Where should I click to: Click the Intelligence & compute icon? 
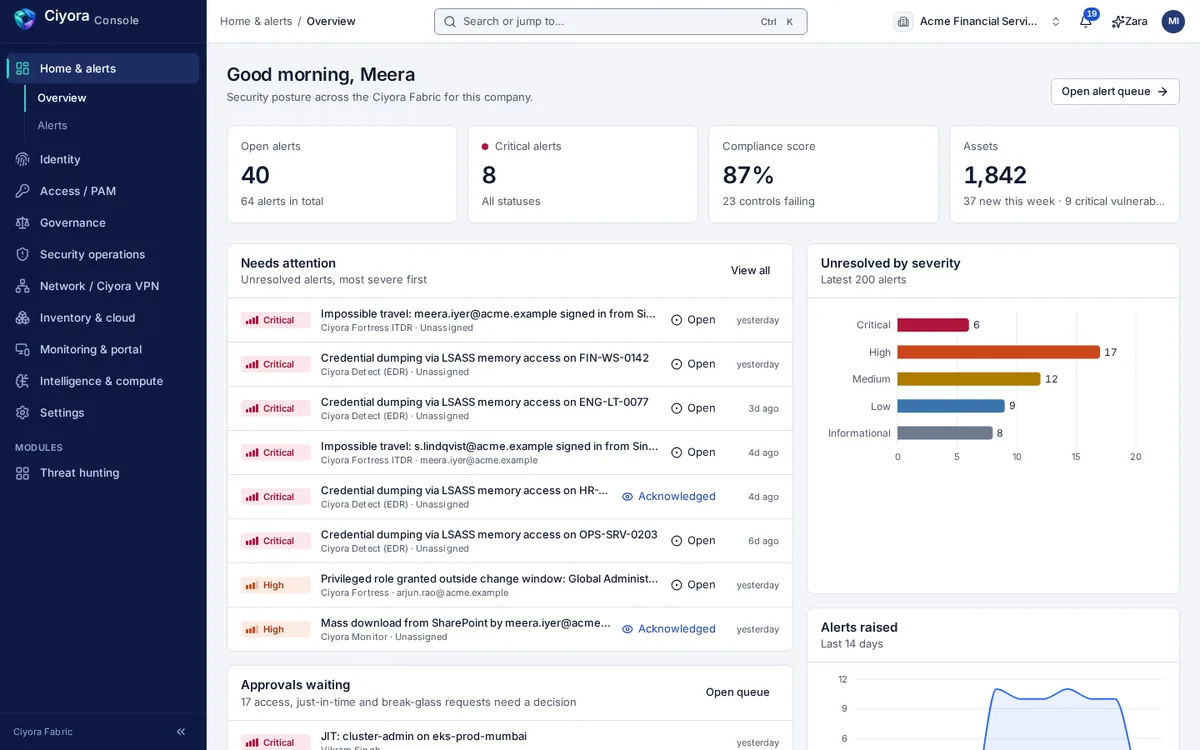(22, 381)
